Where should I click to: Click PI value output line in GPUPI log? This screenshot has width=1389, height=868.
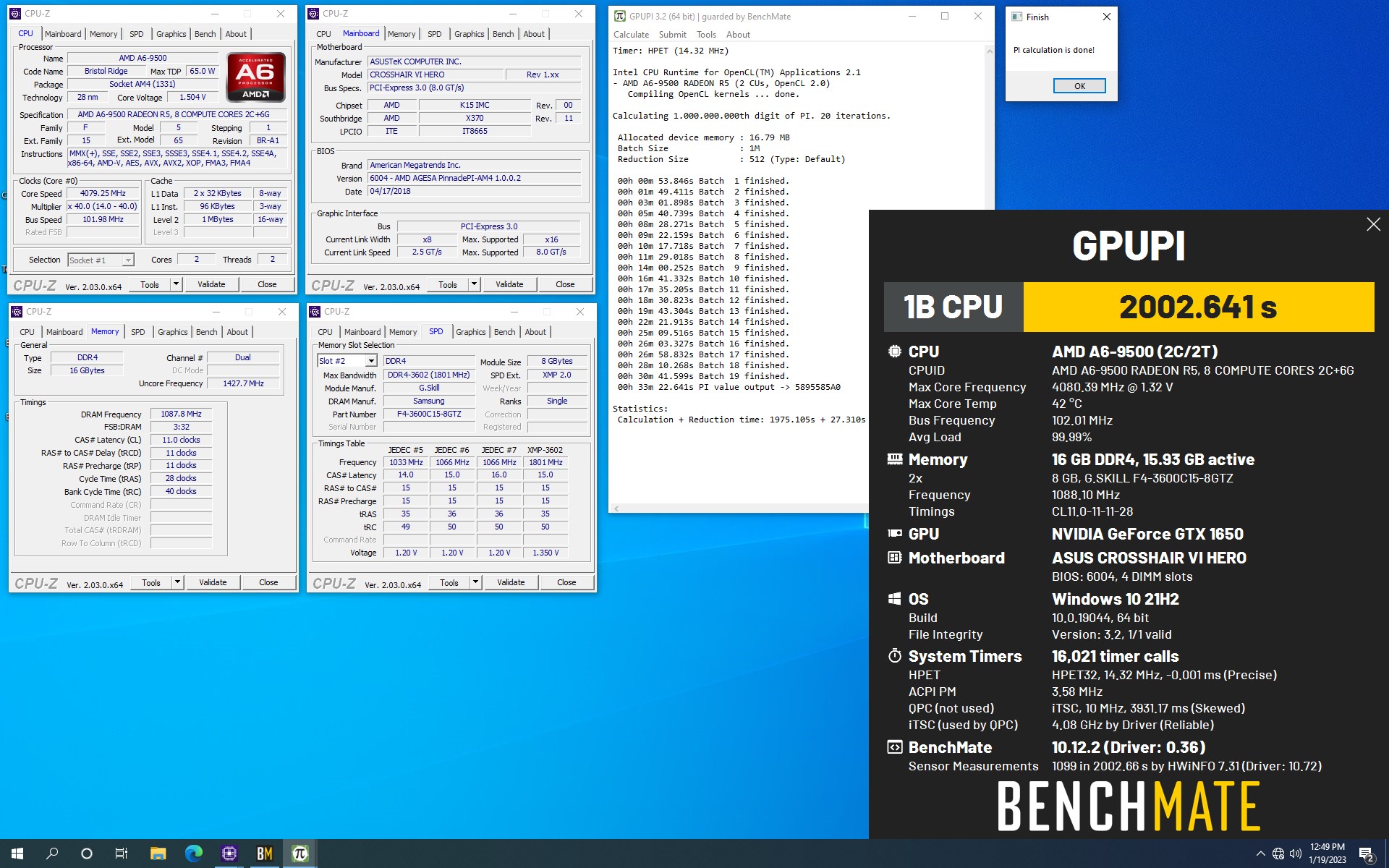(729, 387)
